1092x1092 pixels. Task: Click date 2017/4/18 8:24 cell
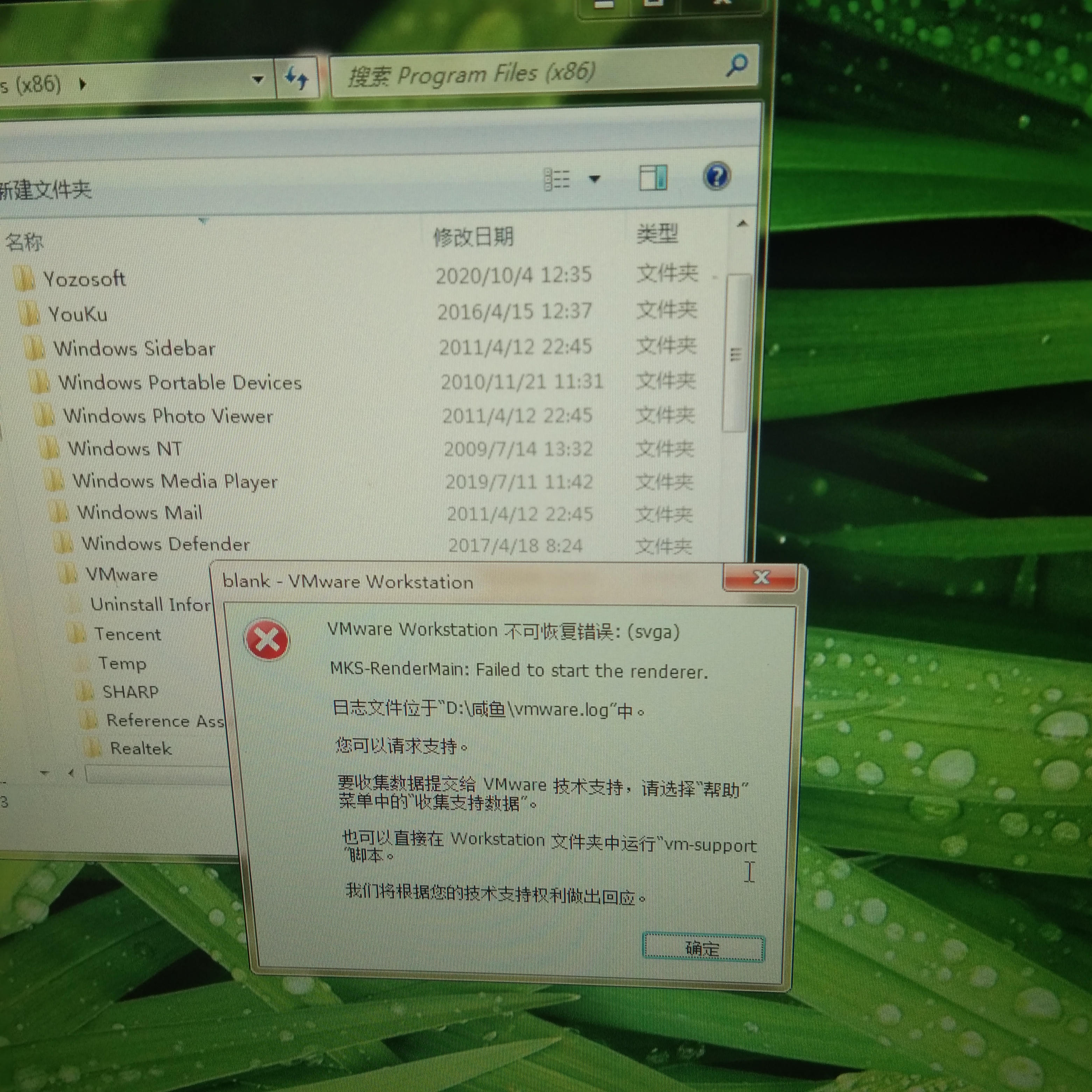[x=515, y=546]
